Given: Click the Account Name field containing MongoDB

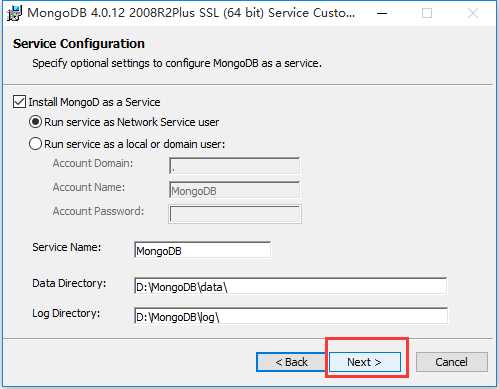Looking at the screenshot, I should pos(235,190).
